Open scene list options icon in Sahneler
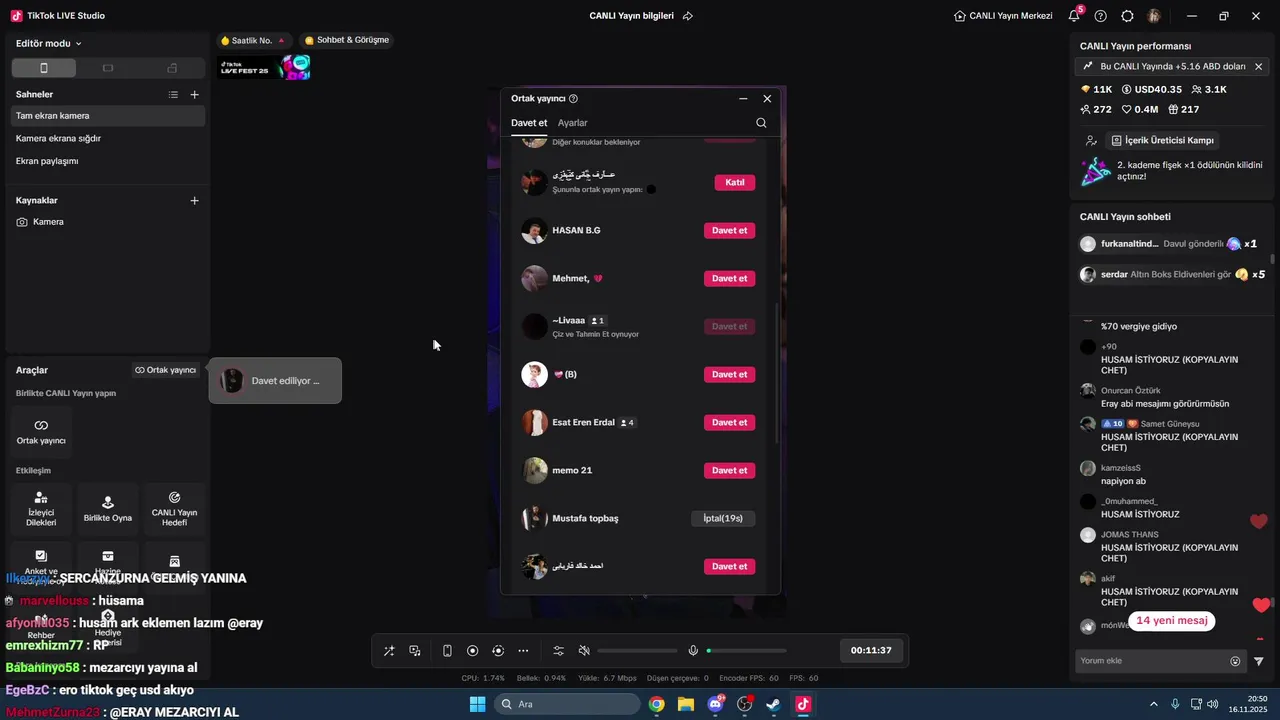1280x720 pixels. point(173,95)
